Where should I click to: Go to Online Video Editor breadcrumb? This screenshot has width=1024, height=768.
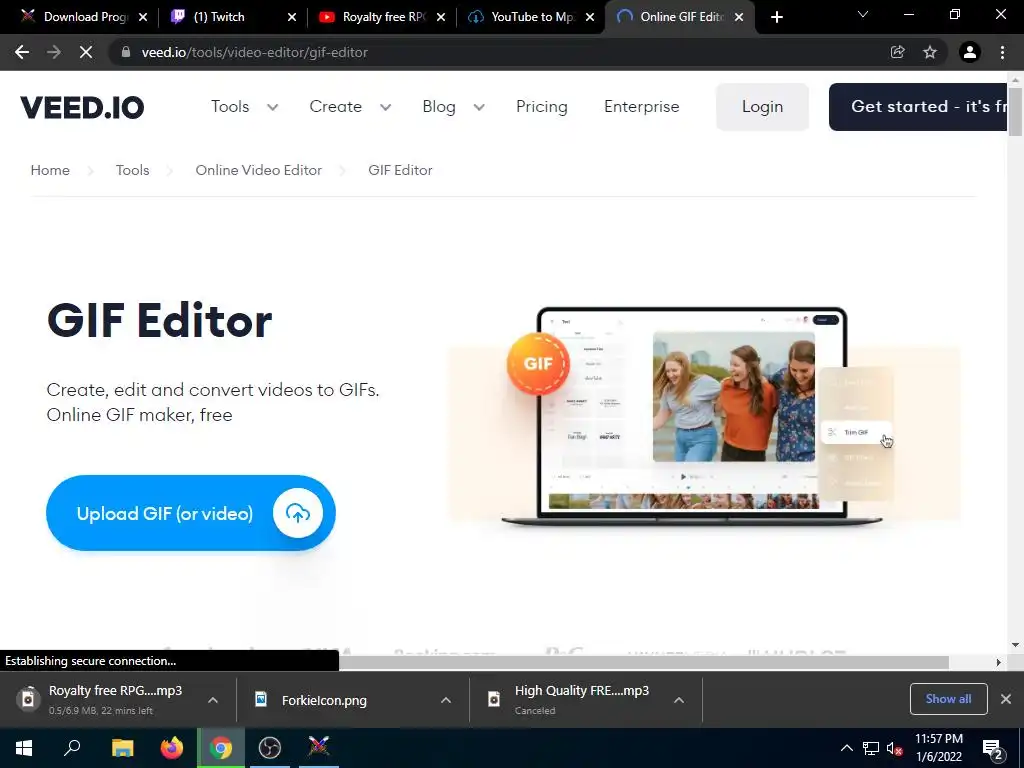[x=259, y=170]
